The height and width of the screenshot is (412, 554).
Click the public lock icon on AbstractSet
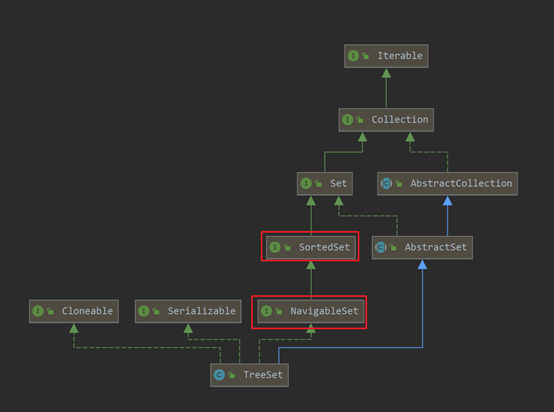point(393,247)
